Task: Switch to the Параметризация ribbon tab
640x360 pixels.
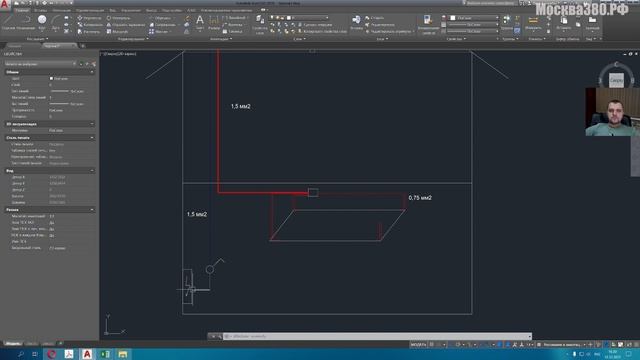Action: pyautogui.click(x=90, y=10)
